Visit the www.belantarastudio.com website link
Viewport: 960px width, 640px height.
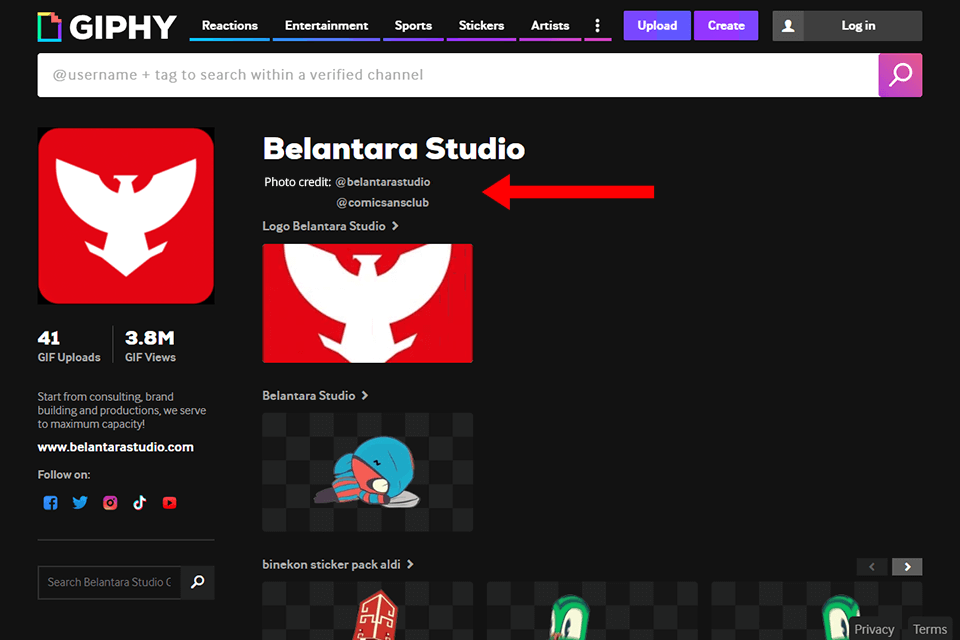116,447
